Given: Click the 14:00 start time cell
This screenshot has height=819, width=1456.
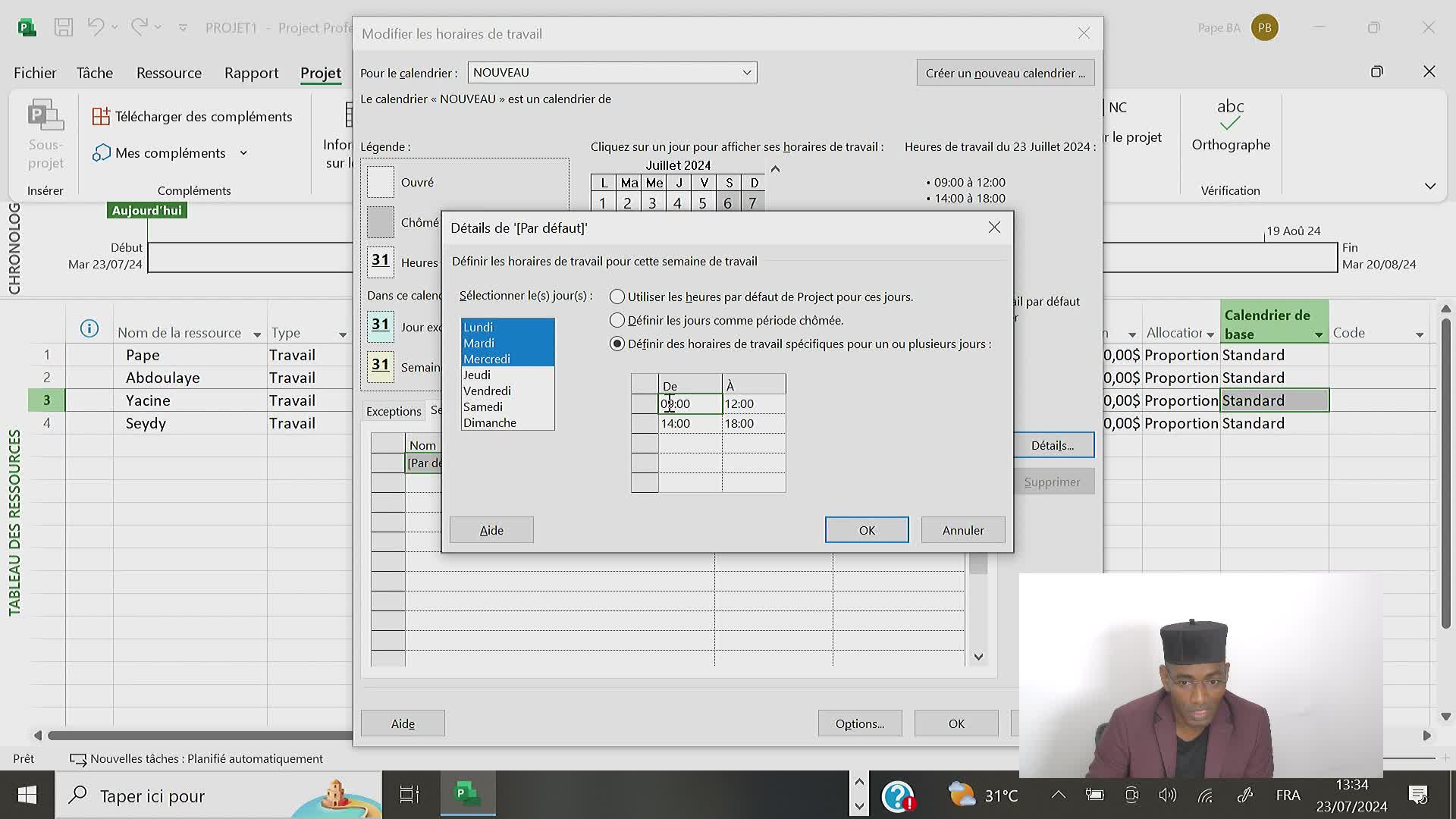Looking at the screenshot, I should (690, 424).
